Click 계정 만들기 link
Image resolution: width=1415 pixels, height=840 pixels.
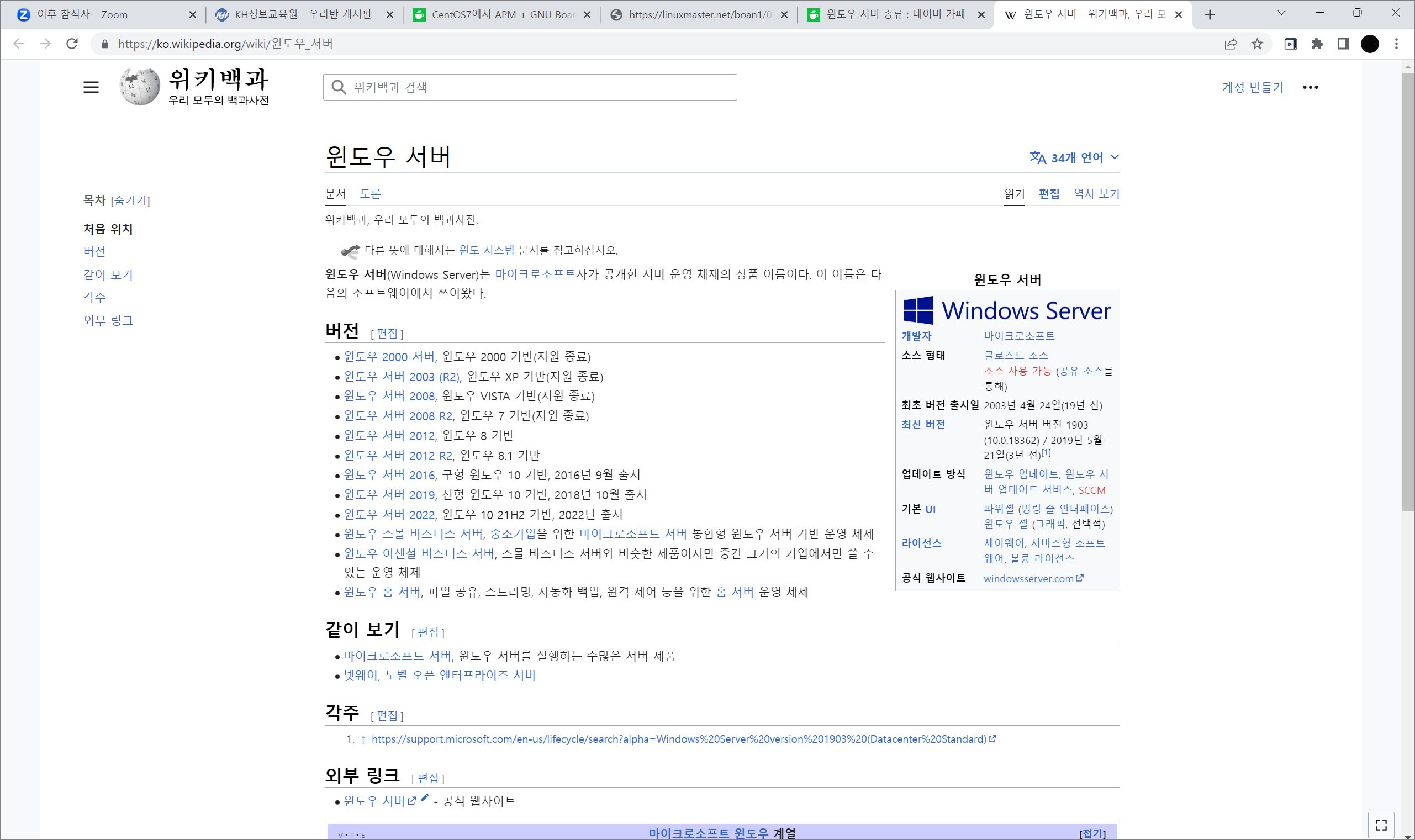1253,87
